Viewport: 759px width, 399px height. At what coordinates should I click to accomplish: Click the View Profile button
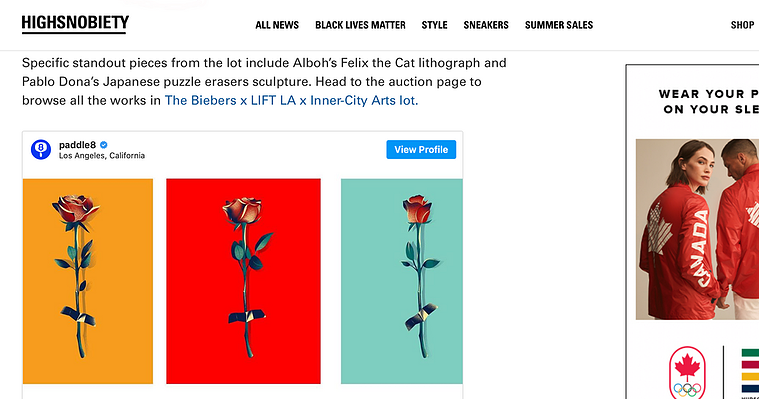tap(421, 150)
